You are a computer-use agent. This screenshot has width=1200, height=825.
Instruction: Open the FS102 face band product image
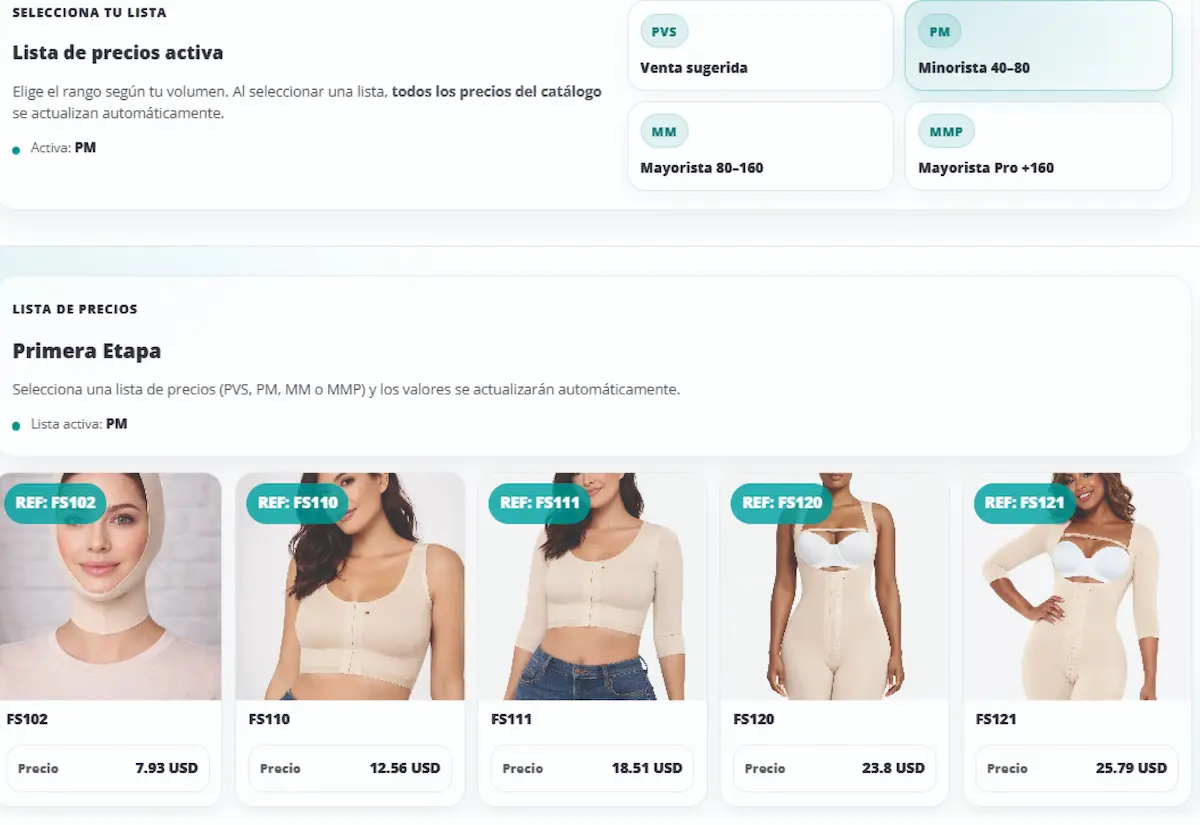pos(109,586)
